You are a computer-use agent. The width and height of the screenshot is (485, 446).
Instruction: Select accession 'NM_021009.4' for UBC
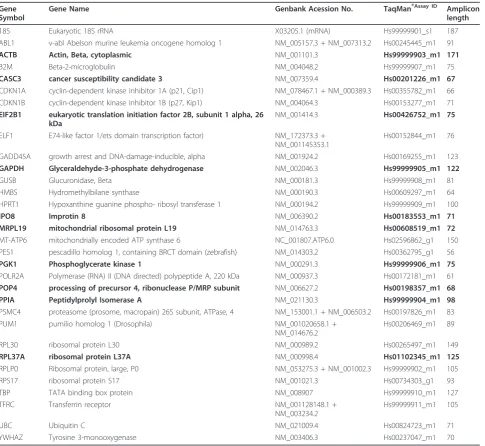(296, 426)
